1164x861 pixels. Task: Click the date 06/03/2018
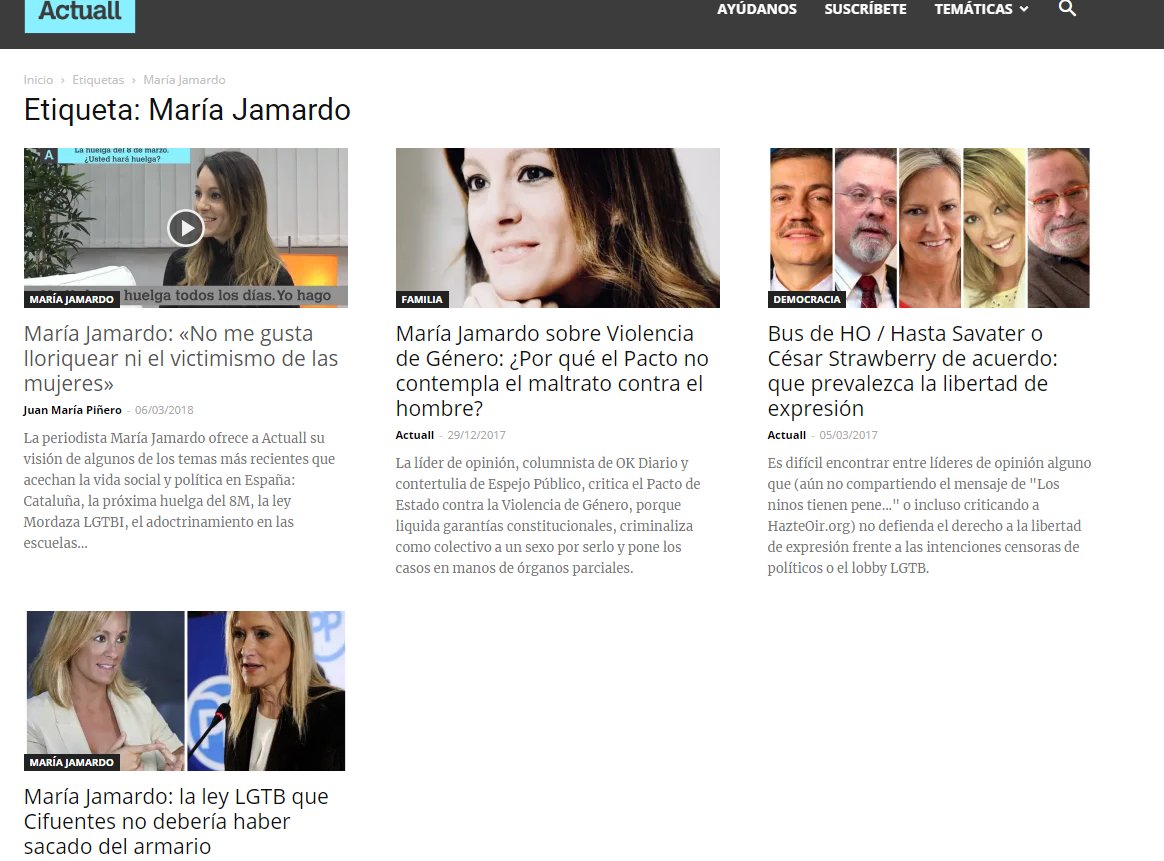click(164, 410)
